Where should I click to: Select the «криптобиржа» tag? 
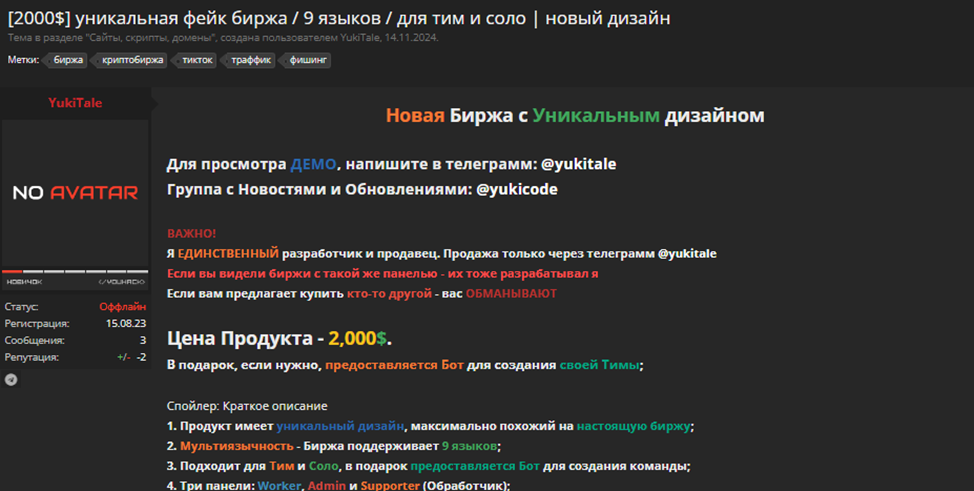(x=131, y=60)
